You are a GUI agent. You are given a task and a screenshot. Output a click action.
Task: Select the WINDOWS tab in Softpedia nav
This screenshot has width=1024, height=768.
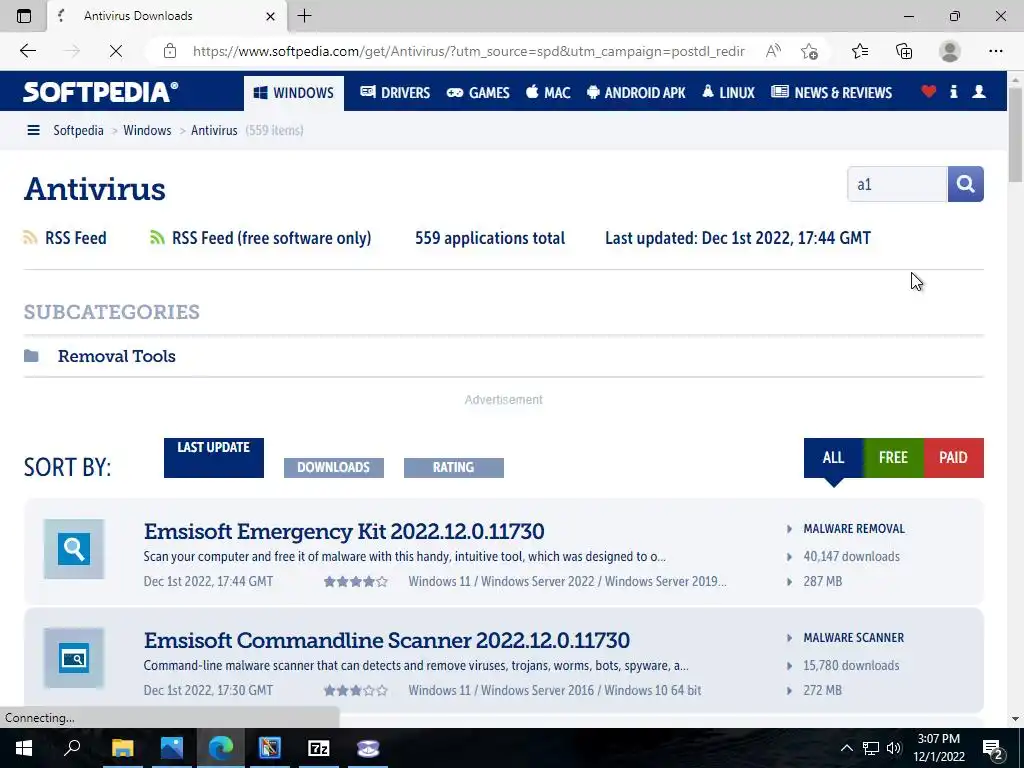point(294,93)
